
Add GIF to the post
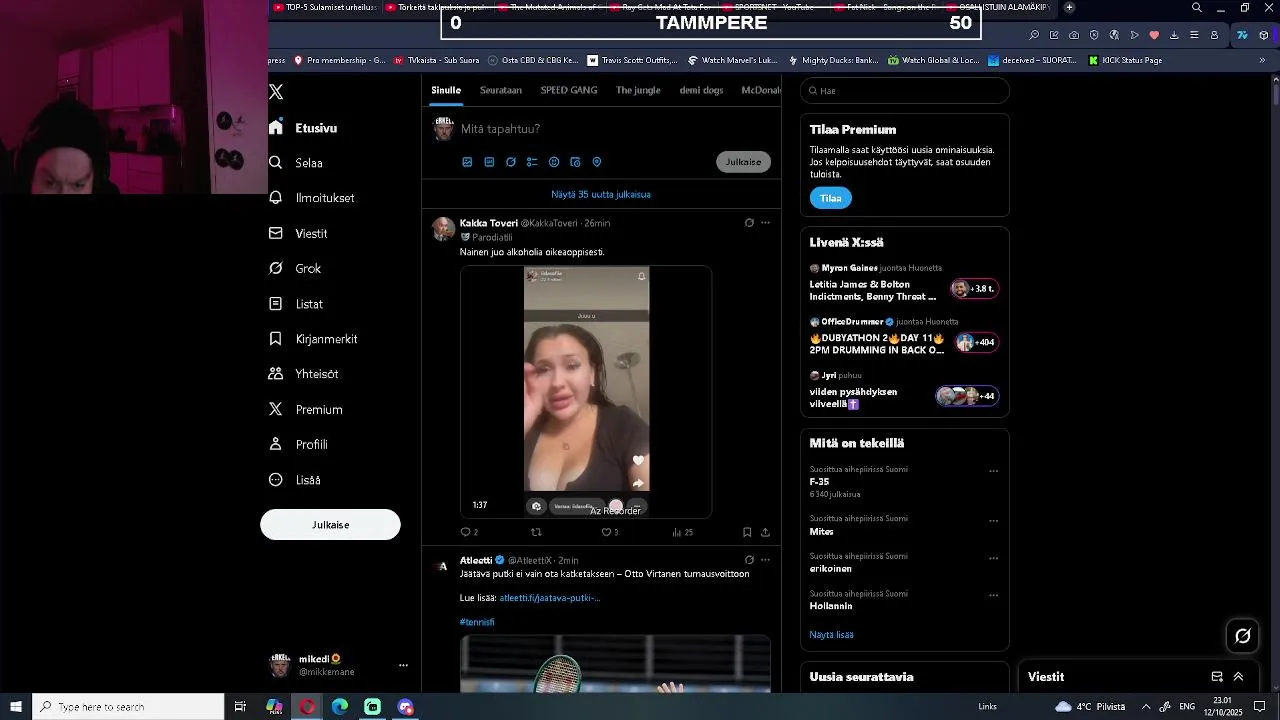(x=489, y=162)
